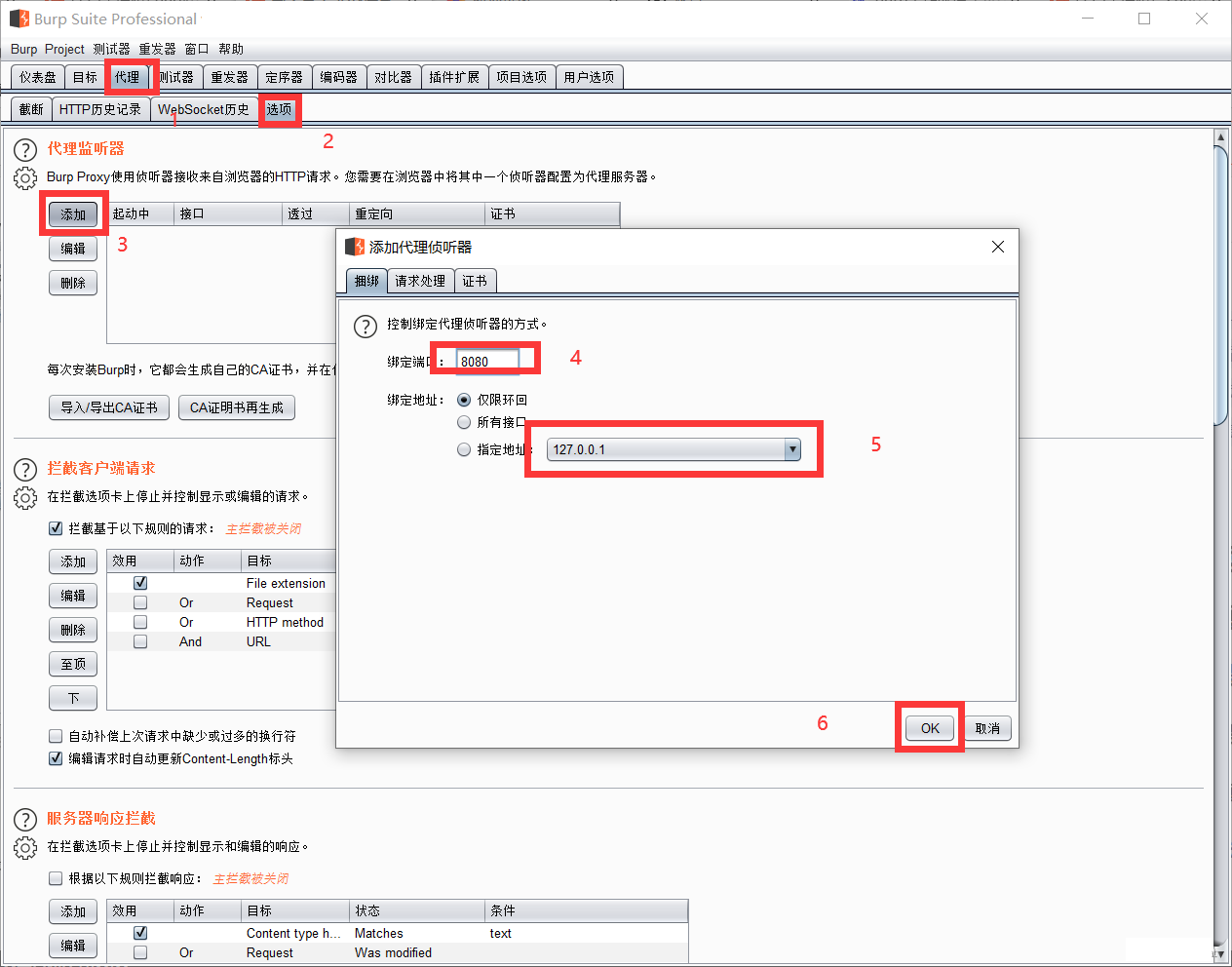The height and width of the screenshot is (967, 1232).
Task: Switch to the 定序器 tab
Action: (x=284, y=77)
